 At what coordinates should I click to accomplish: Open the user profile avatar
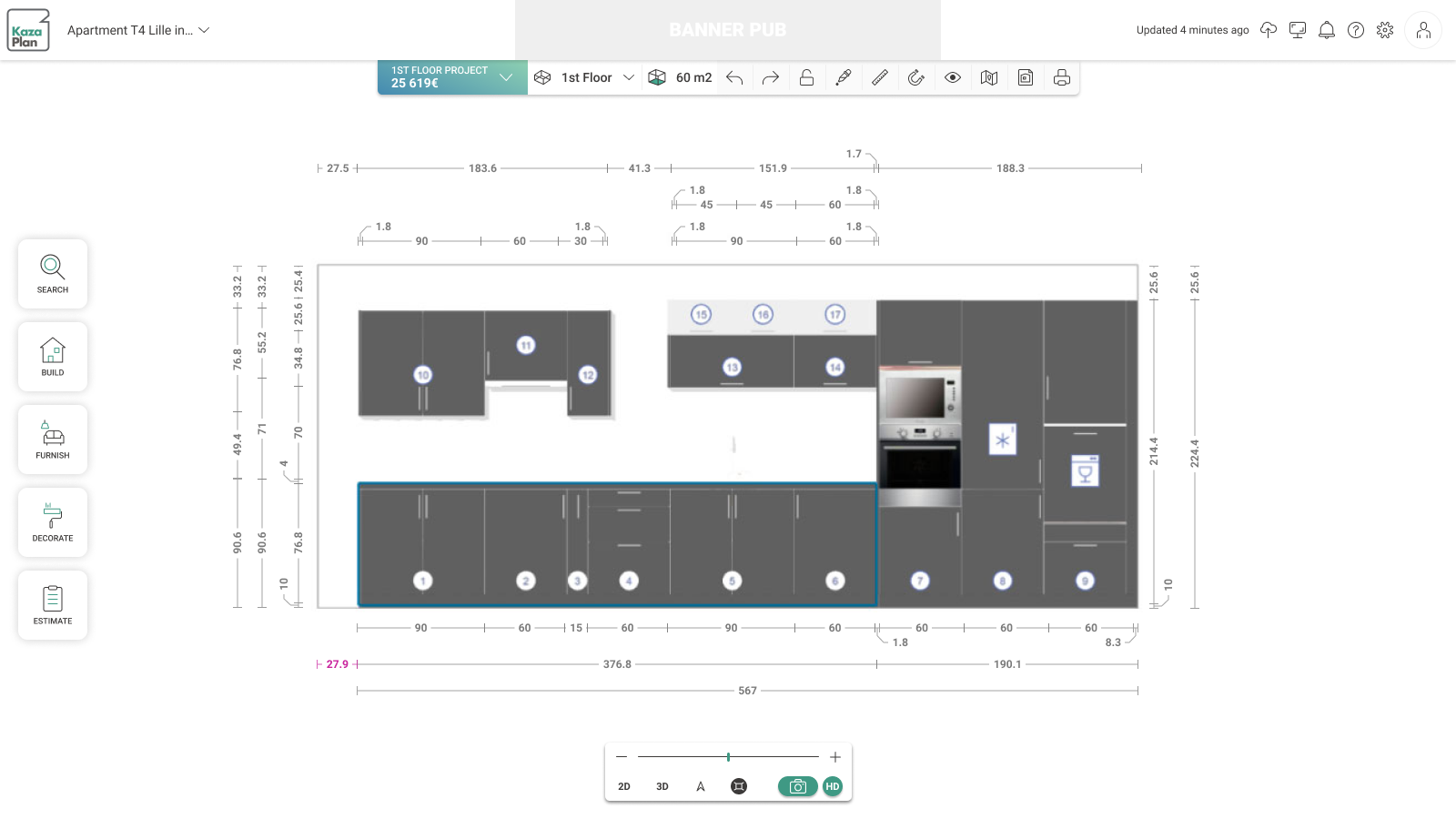coord(1423,30)
